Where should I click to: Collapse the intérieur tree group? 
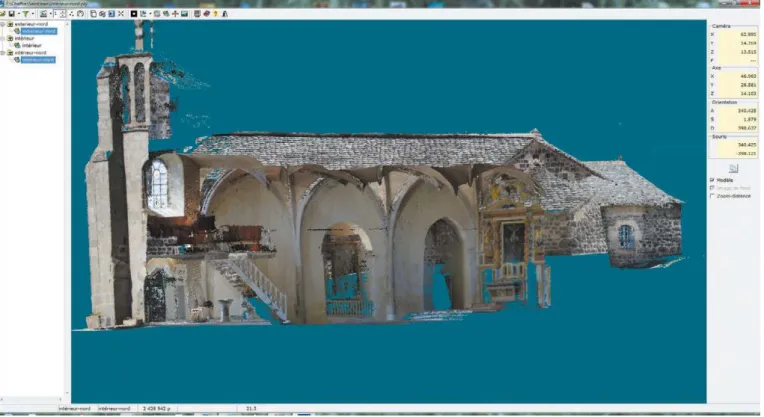(2, 38)
